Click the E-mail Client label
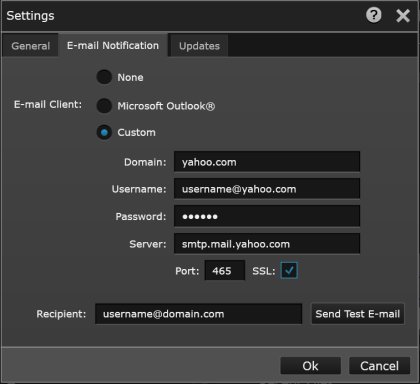Viewport: 420px width, 384px height. tap(48, 105)
